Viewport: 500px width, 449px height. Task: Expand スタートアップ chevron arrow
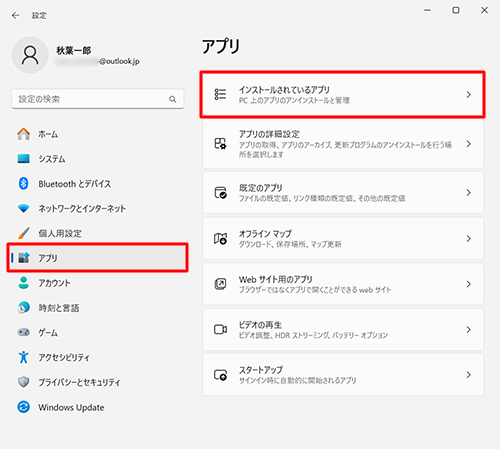click(x=468, y=375)
